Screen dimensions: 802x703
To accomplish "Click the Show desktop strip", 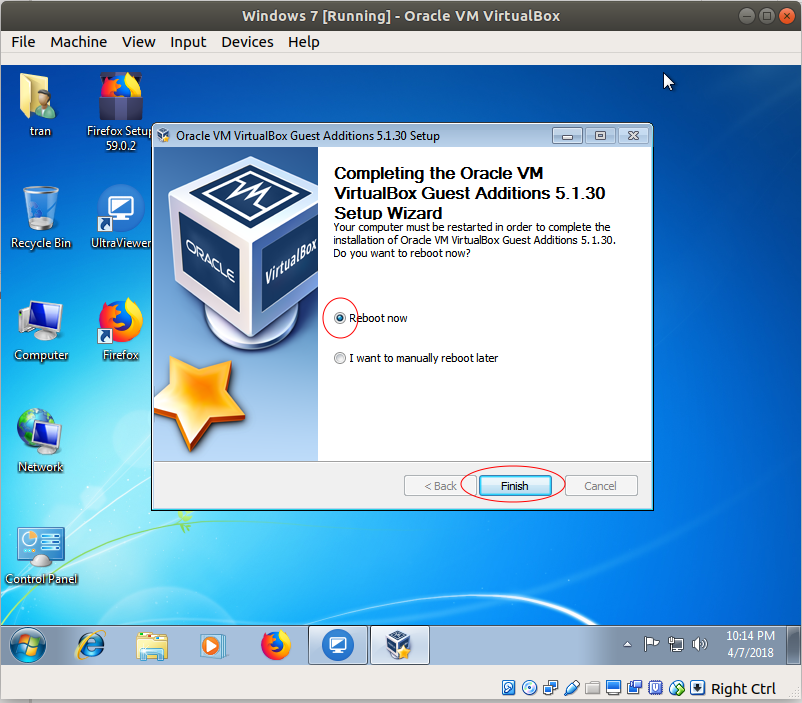I will coord(794,645).
